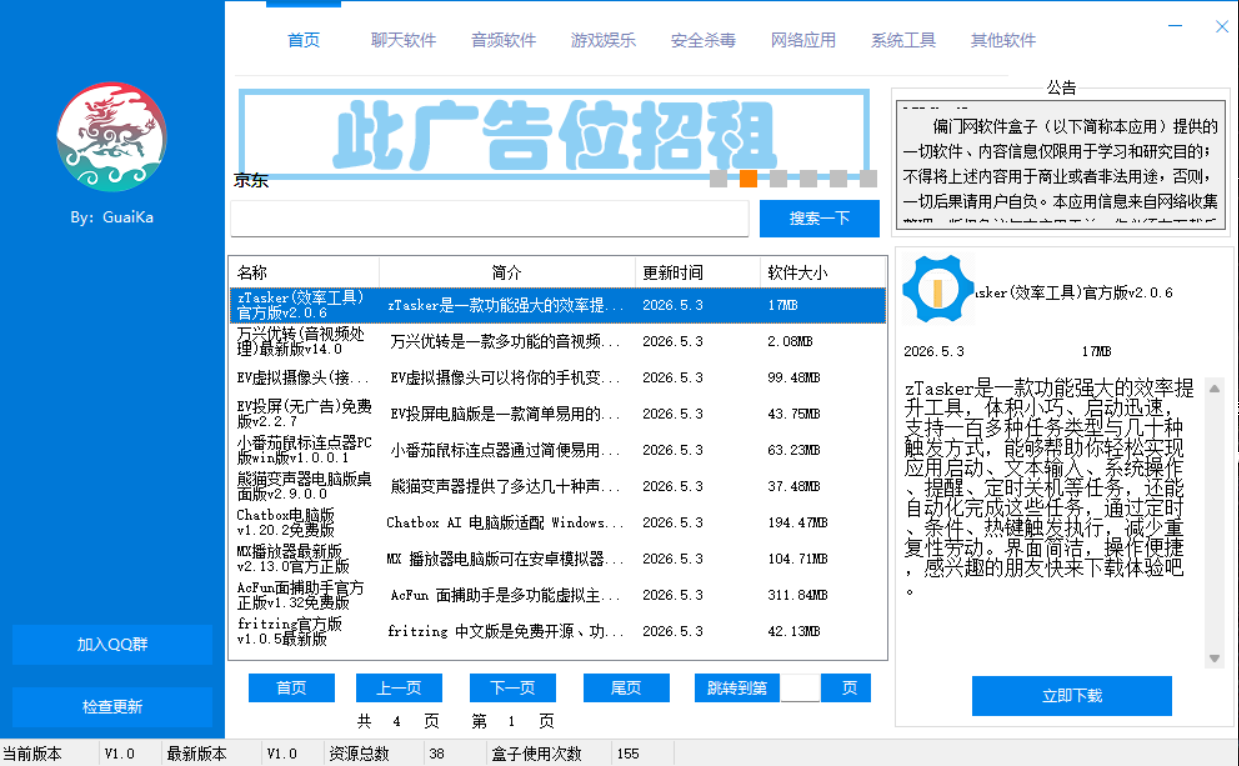The width and height of the screenshot is (1239, 766).
Task: Click the zTasker gear app icon
Action: [937, 289]
